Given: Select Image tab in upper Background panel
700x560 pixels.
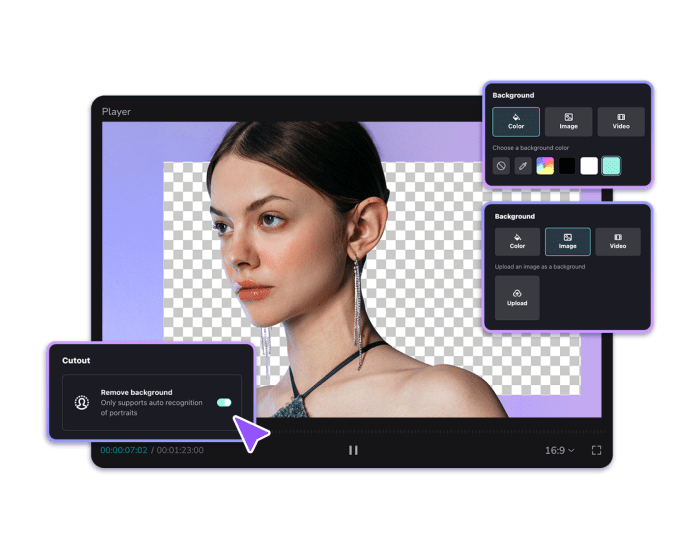Looking at the screenshot, I should [x=568, y=121].
